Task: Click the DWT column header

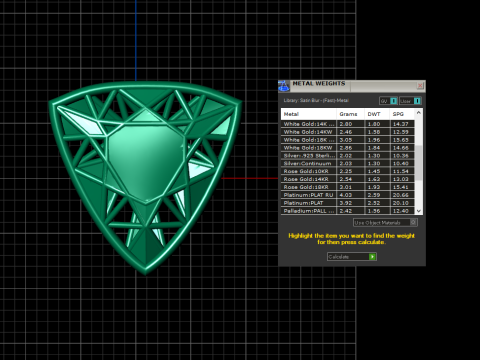Action: tap(377, 114)
